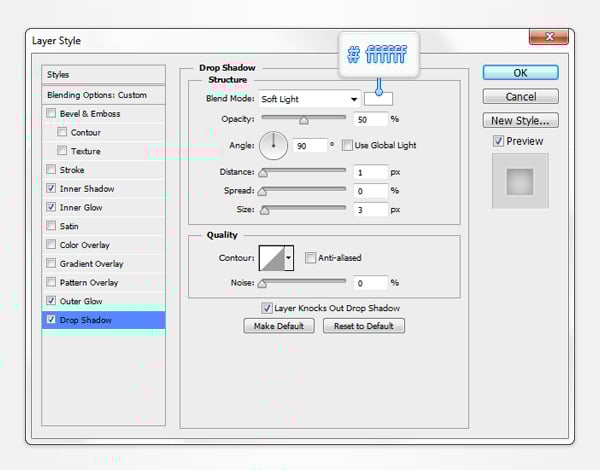Click the Contour curve thumbnail
This screenshot has width=600, height=470.
pos(271,259)
